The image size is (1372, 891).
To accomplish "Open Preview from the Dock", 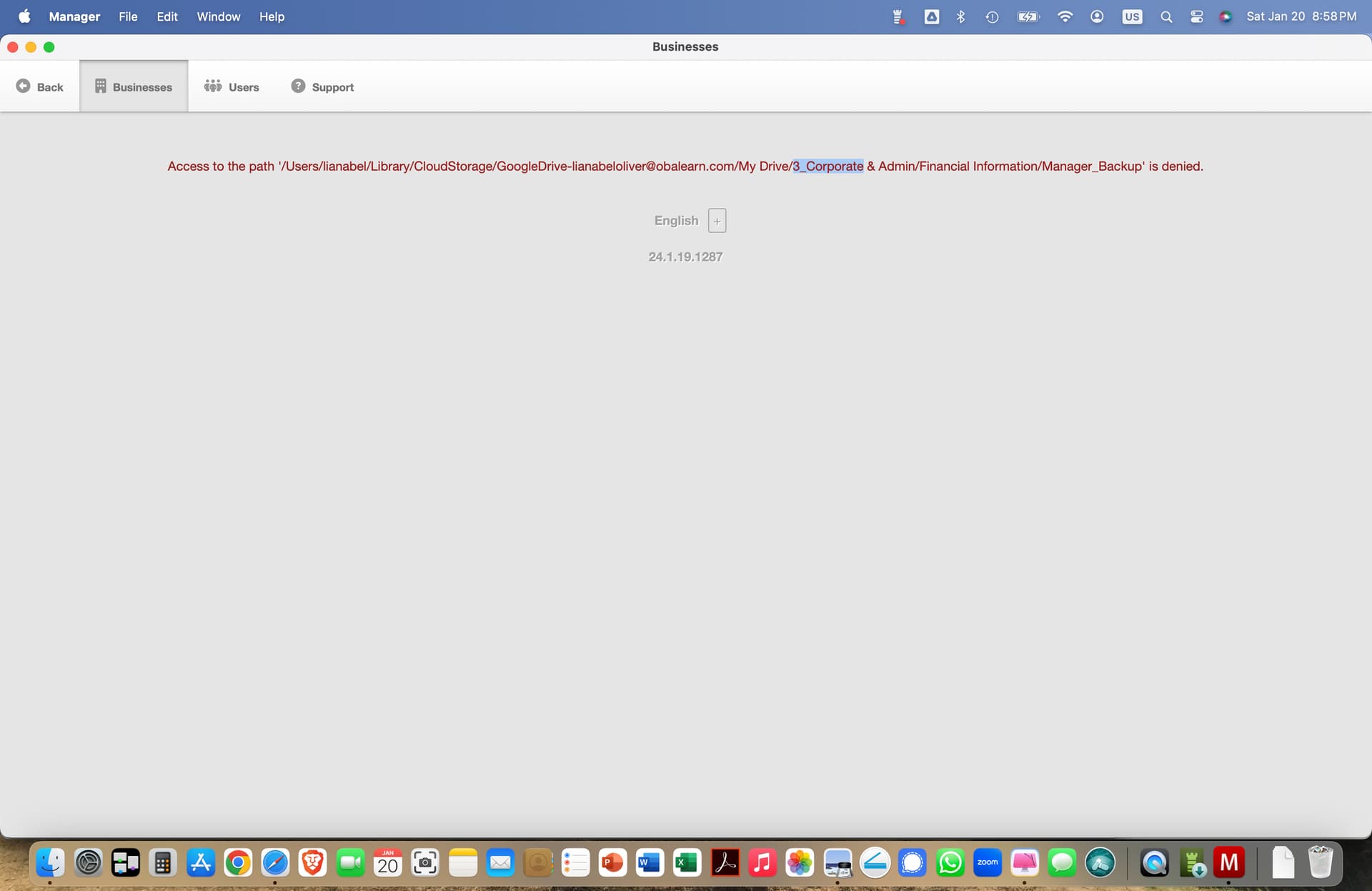I will click(x=837, y=862).
